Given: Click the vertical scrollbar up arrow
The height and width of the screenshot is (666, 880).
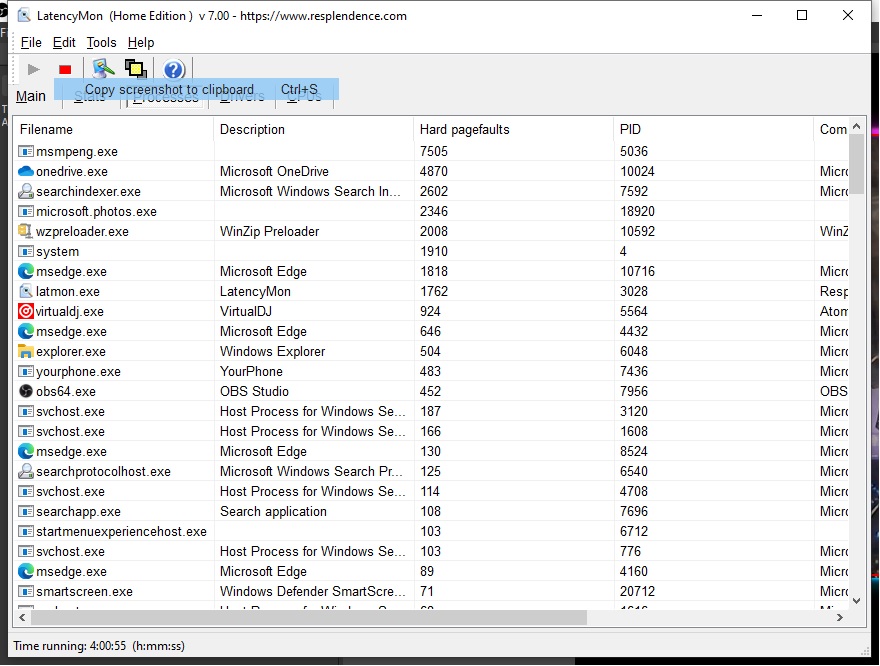Looking at the screenshot, I should (x=856, y=127).
